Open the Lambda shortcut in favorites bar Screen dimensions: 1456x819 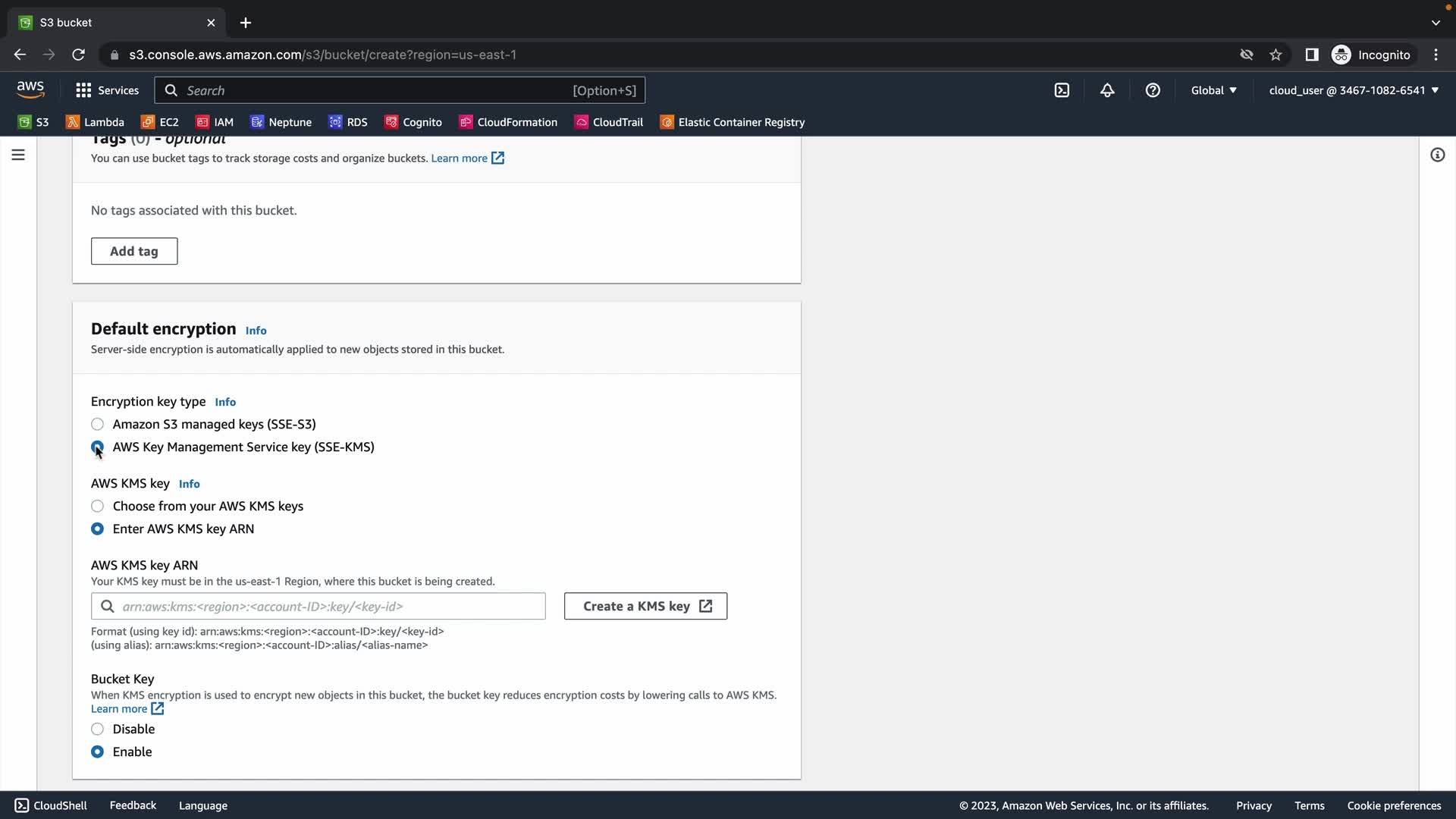click(95, 122)
